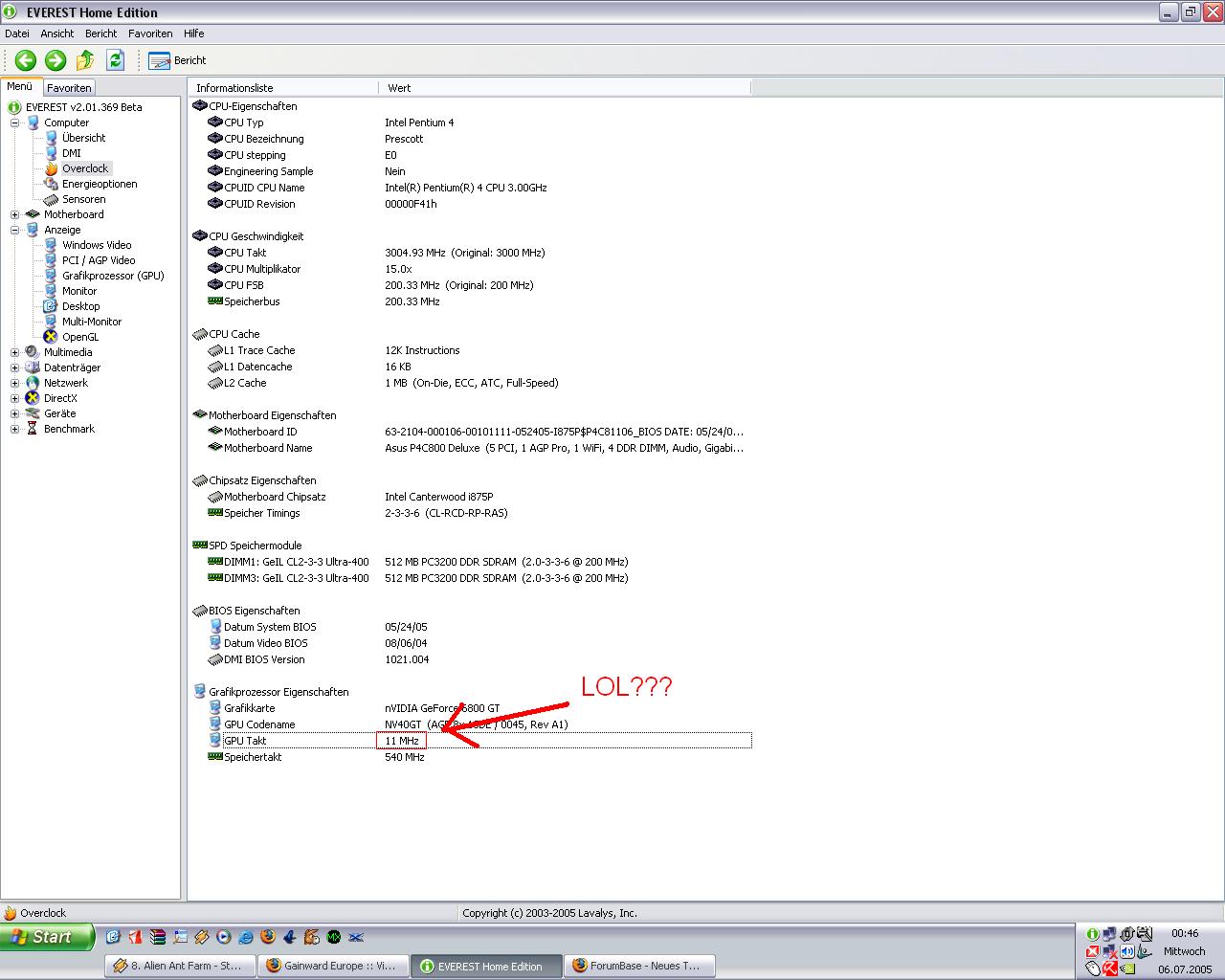Click the Multimedia speaker icon in tree
Screen dimensions: 1225x980
(33, 352)
